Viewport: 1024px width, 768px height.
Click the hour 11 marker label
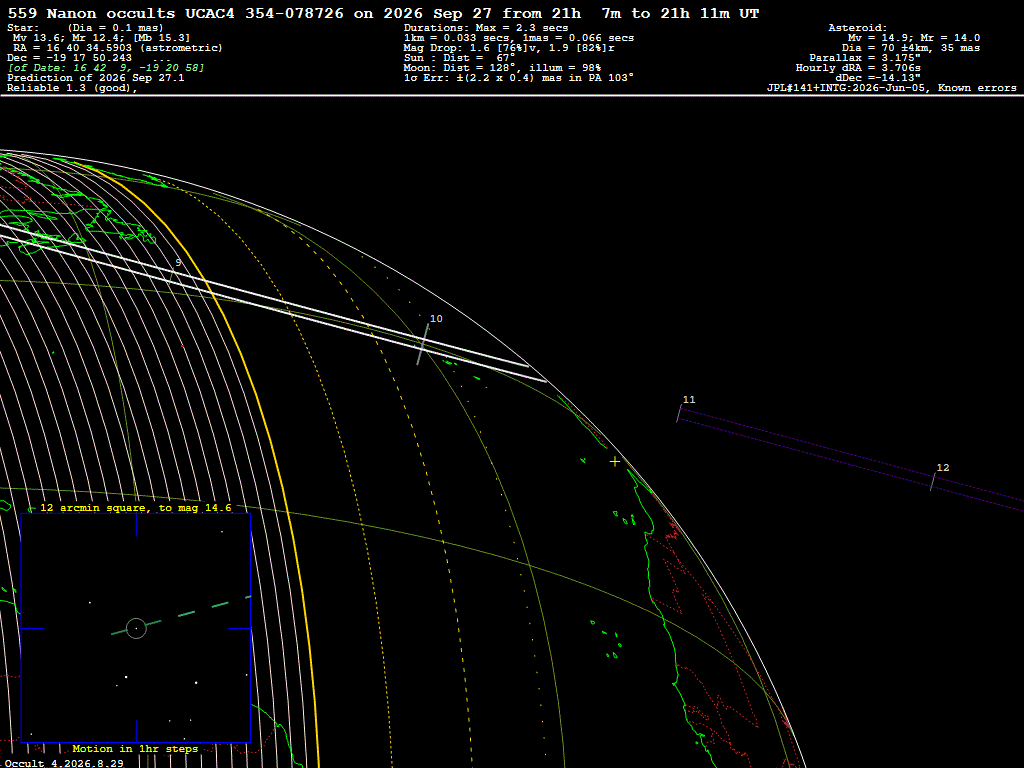point(689,400)
